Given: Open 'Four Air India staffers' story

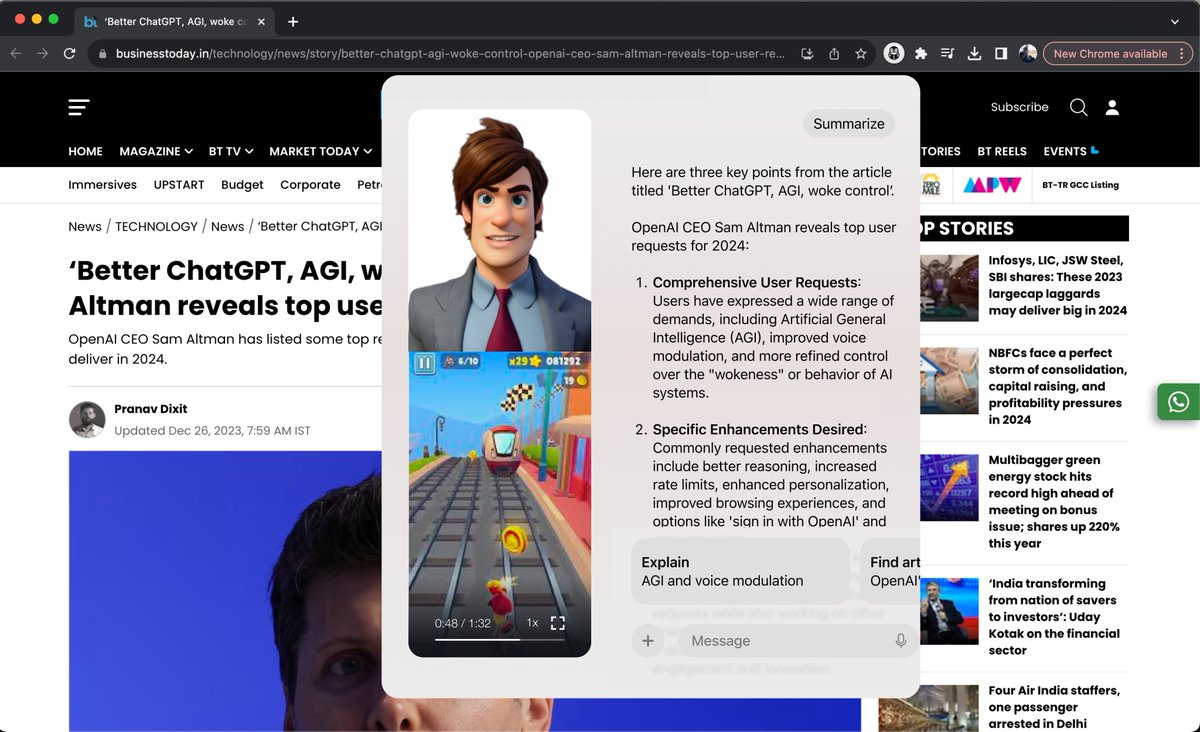Looking at the screenshot, I should [1054, 707].
